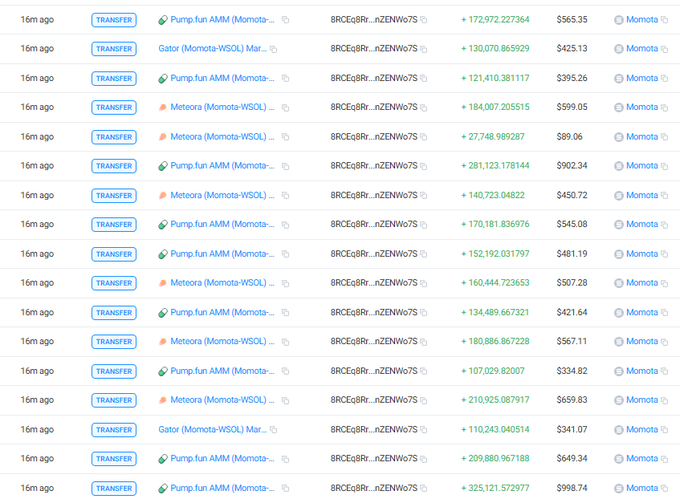Viewport: 680px width, 499px height.
Task: Click Momota token icon in $89.06 row
Action: (619, 137)
